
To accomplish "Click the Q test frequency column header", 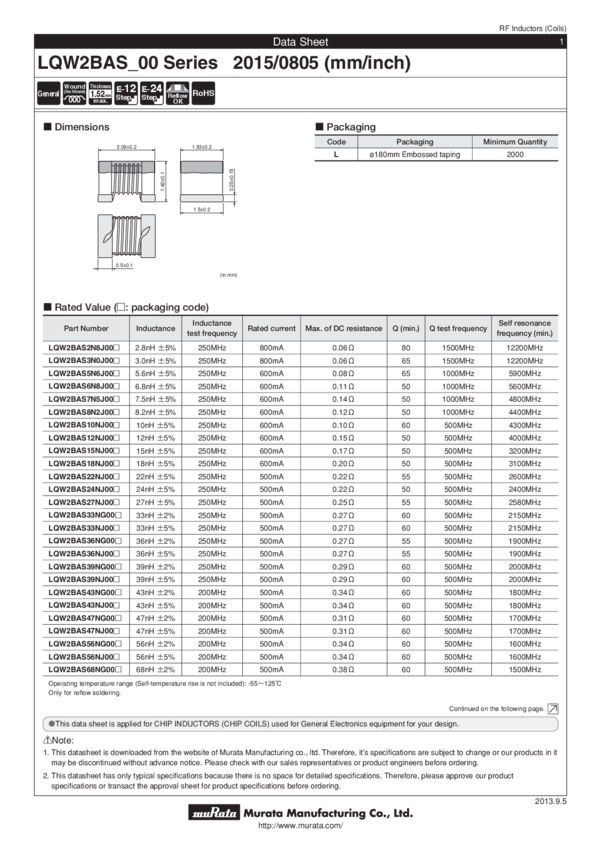I will pyautogui.click(x=458, y=329).
